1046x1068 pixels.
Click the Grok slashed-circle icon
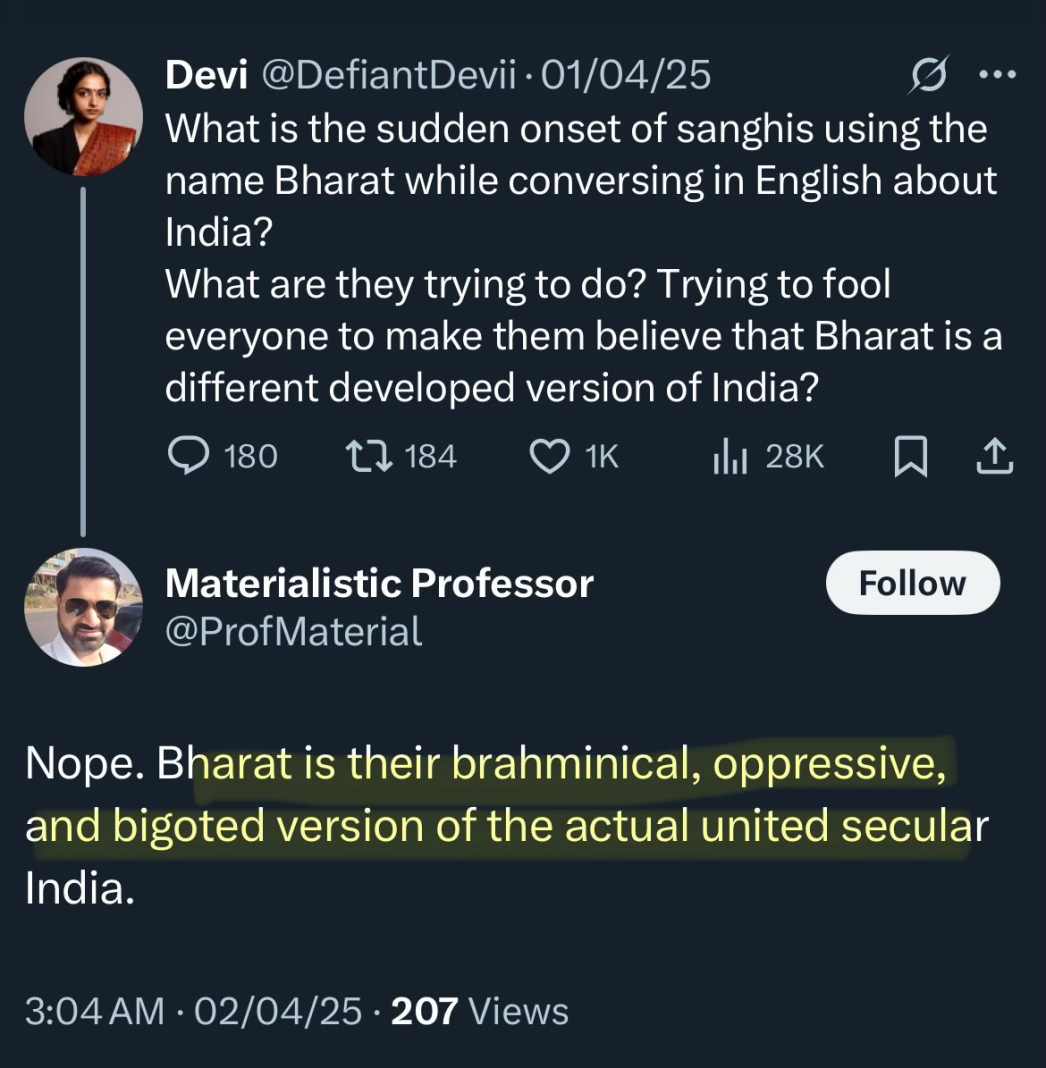coord(929,77)
